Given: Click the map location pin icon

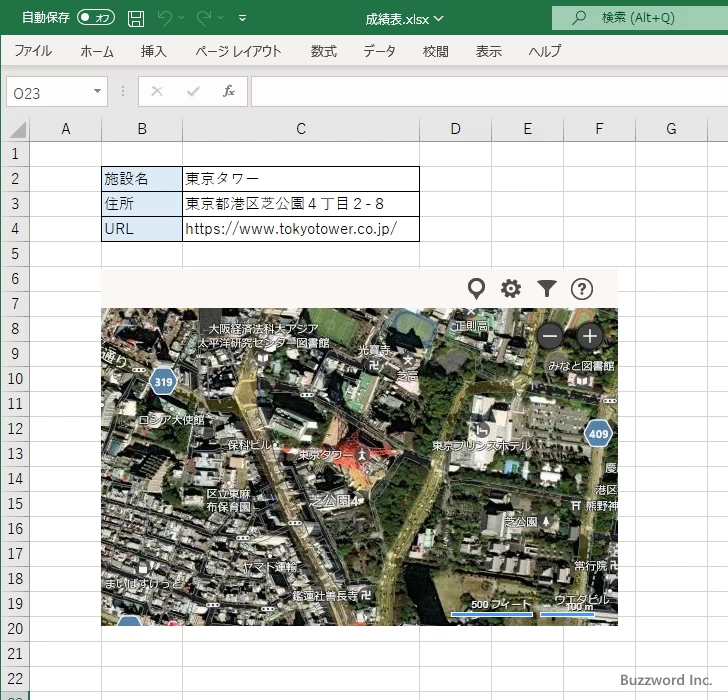Looking at the screenshot, I should pos(476,289).
